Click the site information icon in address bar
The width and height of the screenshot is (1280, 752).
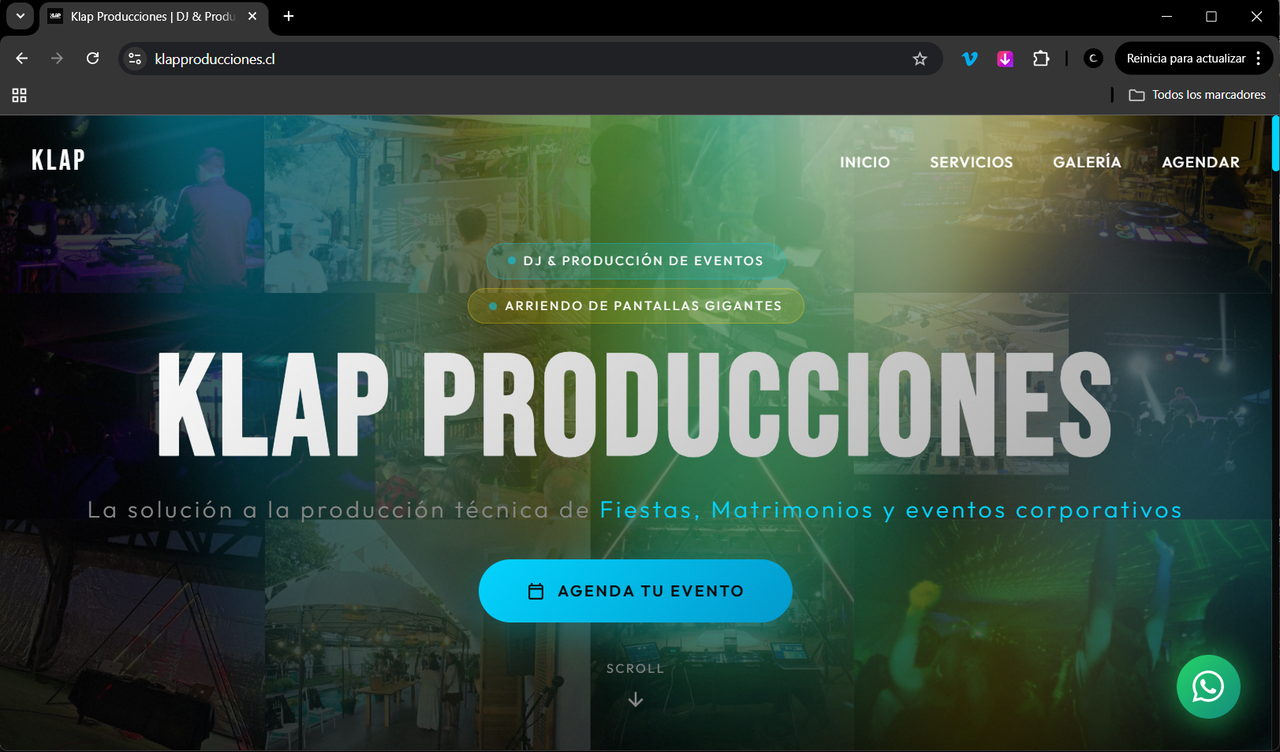[x=134, y=58]
